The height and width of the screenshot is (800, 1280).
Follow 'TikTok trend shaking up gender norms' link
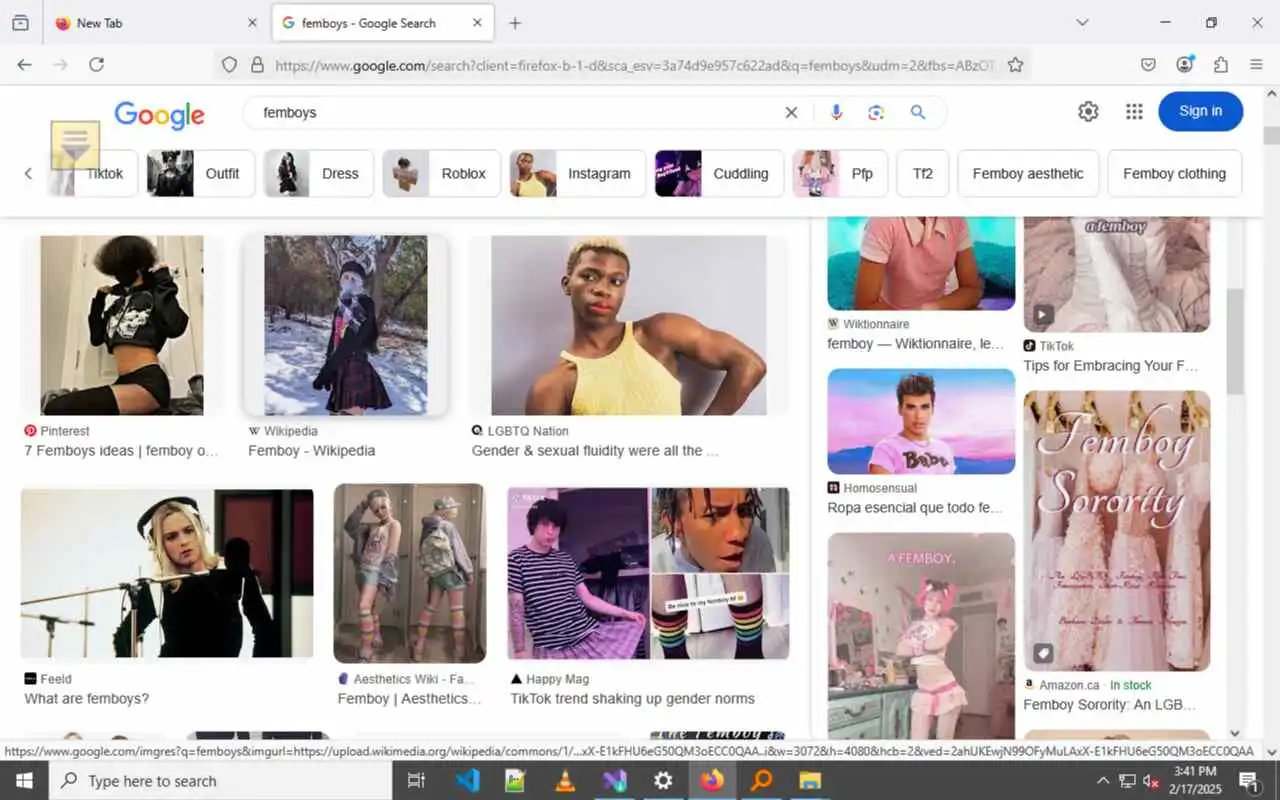coord(633,699)
